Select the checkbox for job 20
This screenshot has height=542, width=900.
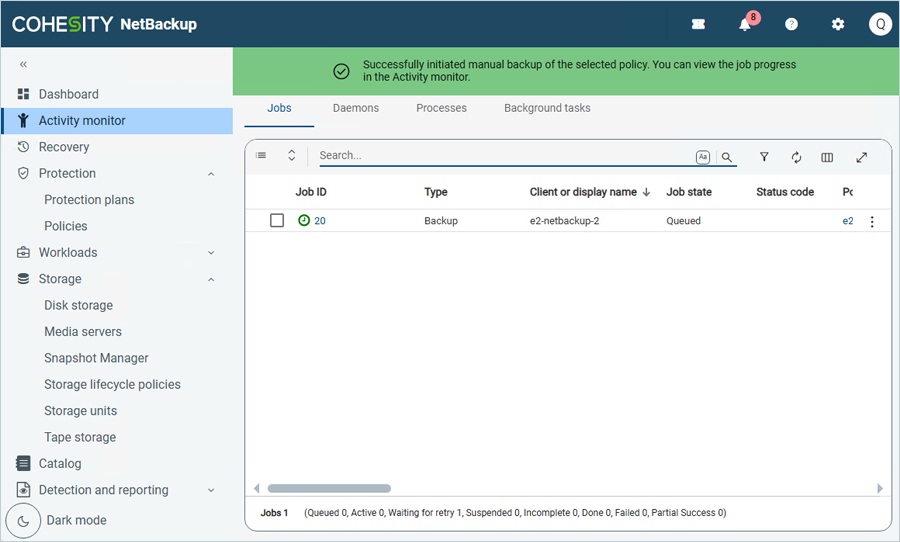click(x=277, y=221)
